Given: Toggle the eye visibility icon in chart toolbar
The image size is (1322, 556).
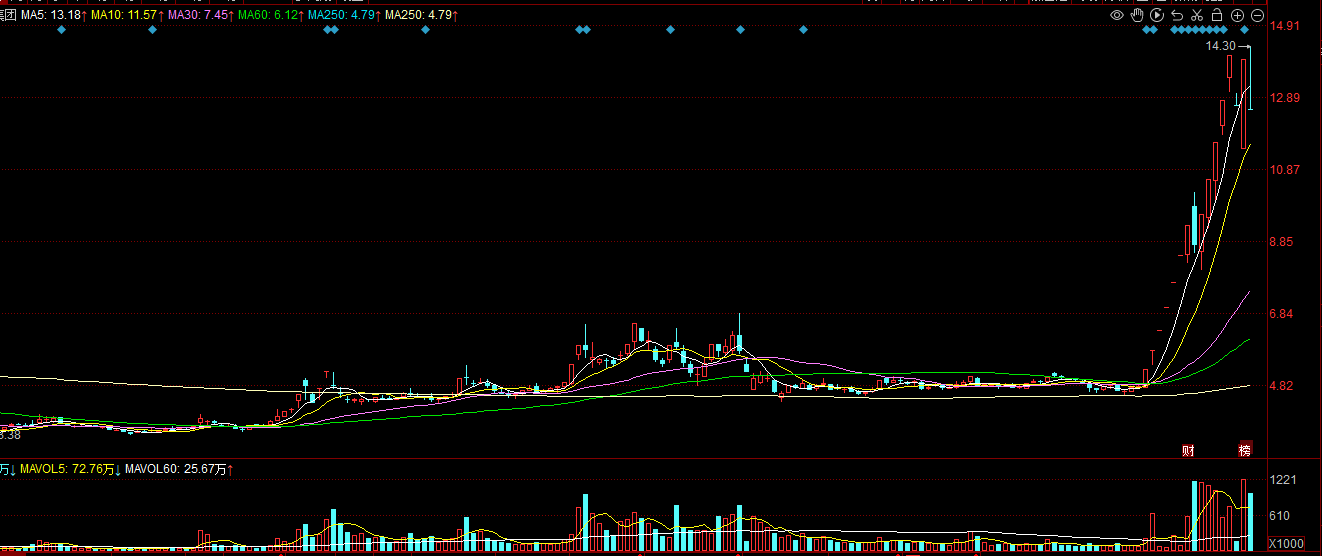Looking at the screenshot, I should (x=1117, y=15).
